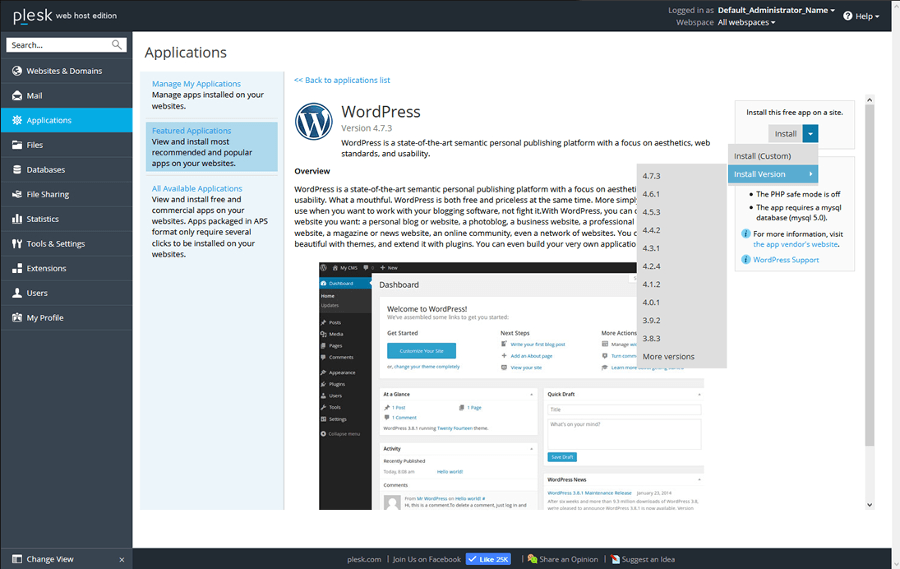Open the Install button dropdown arrow
Viewport: 900px width, 569px height.
coord(811,133)
